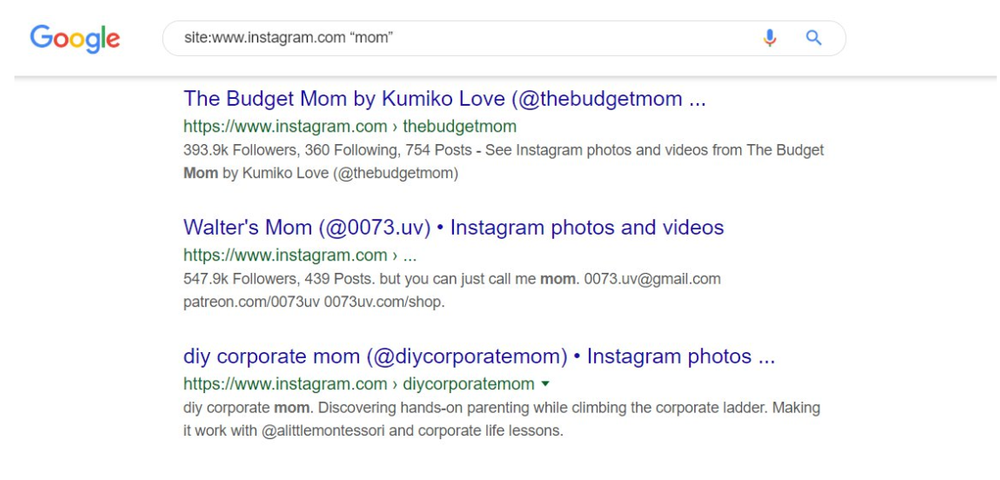Click the thebudgetmom green URL breadcrumb

349,126
